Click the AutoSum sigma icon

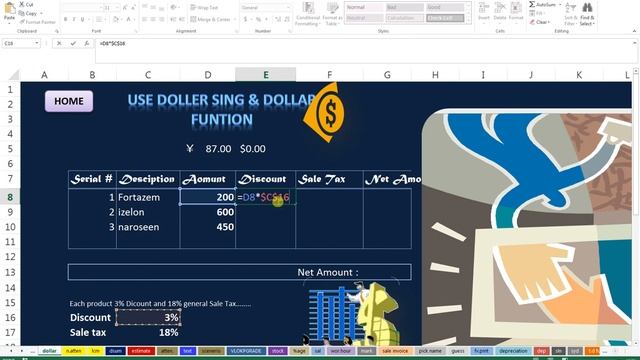(532, 4)
